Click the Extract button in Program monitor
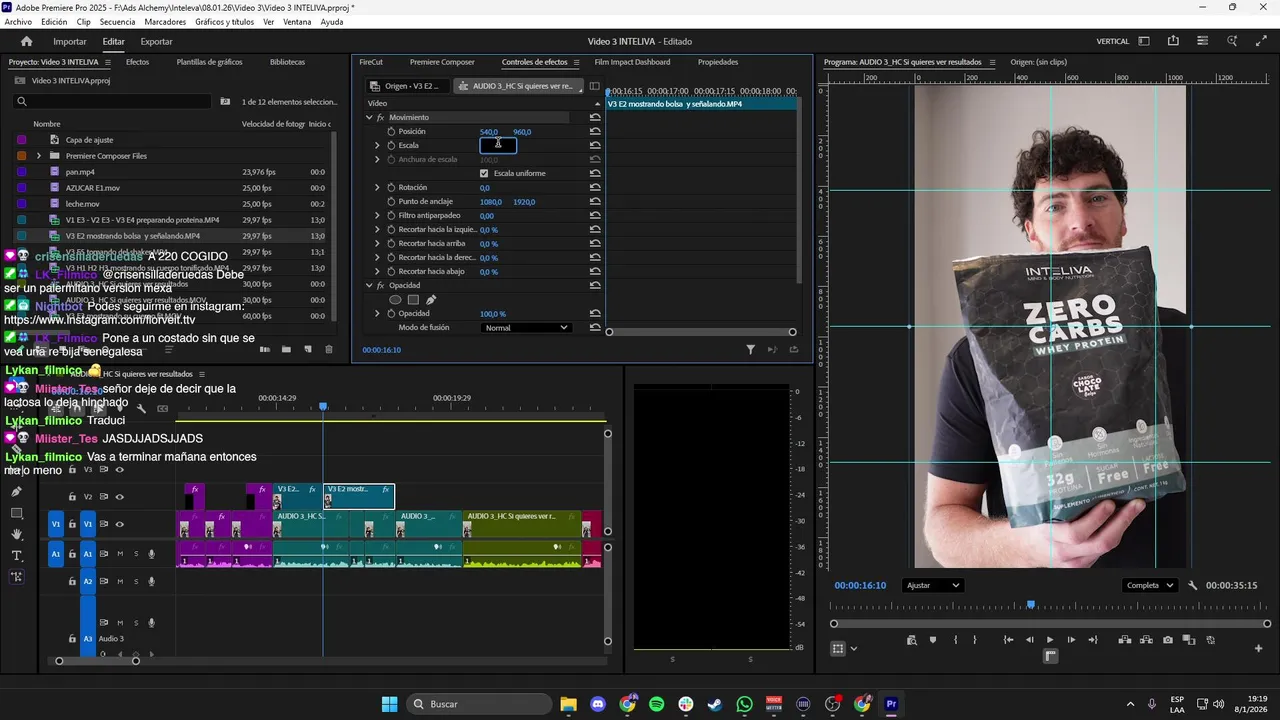 pyautogui.click(x=1146, y=640)
